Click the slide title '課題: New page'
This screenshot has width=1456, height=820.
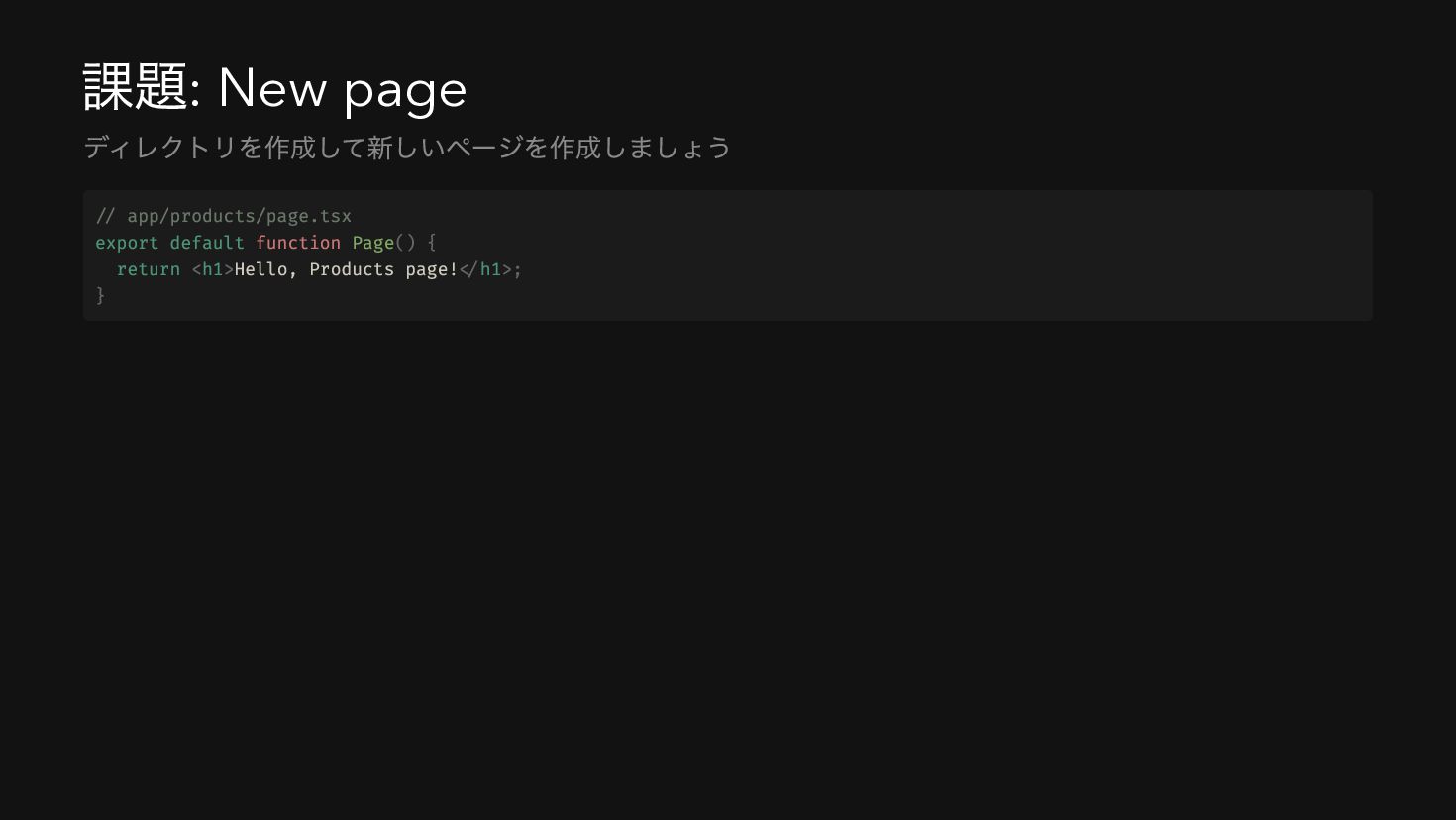click(x=274, y=88)
